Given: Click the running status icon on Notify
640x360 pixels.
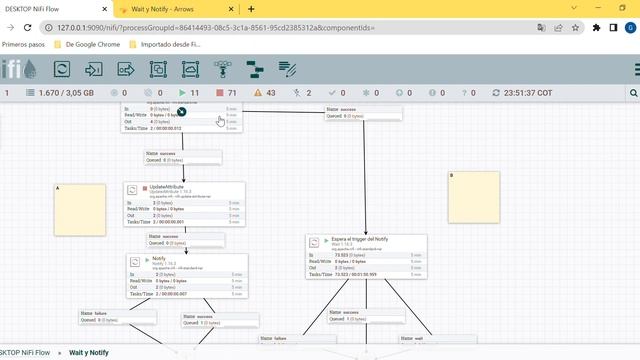Looking at the screenshot, I should [x=147, y=260].
